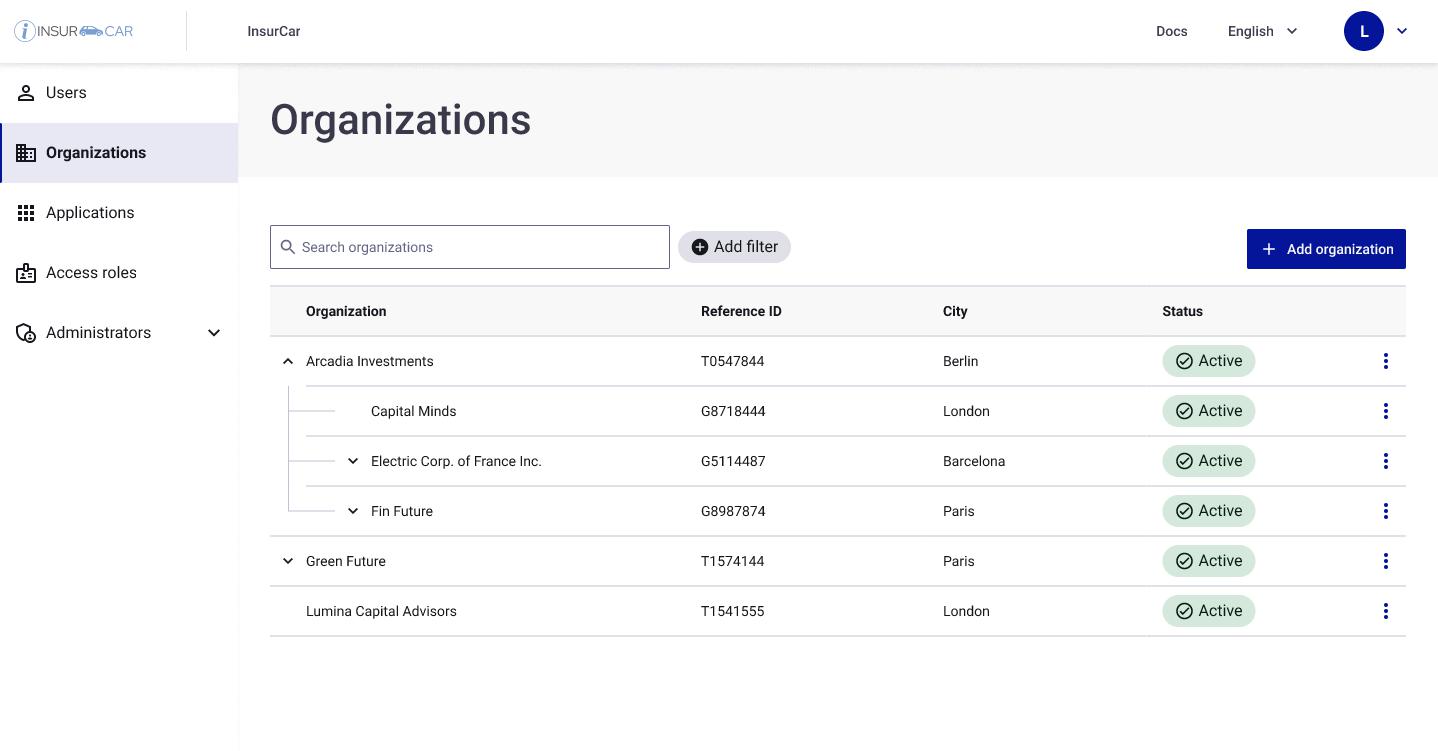The image size is (1438, 751).
Task: Click the magnifier icon in the search field
Action: pos(288,246)
